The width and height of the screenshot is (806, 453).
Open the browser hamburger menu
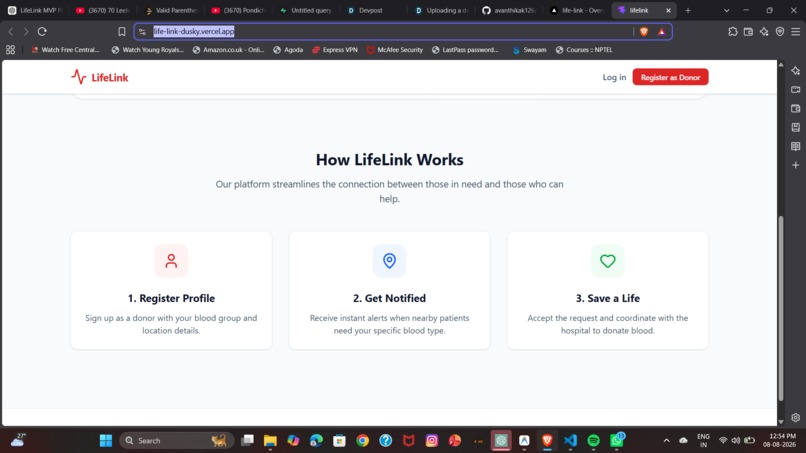(796, 31)
